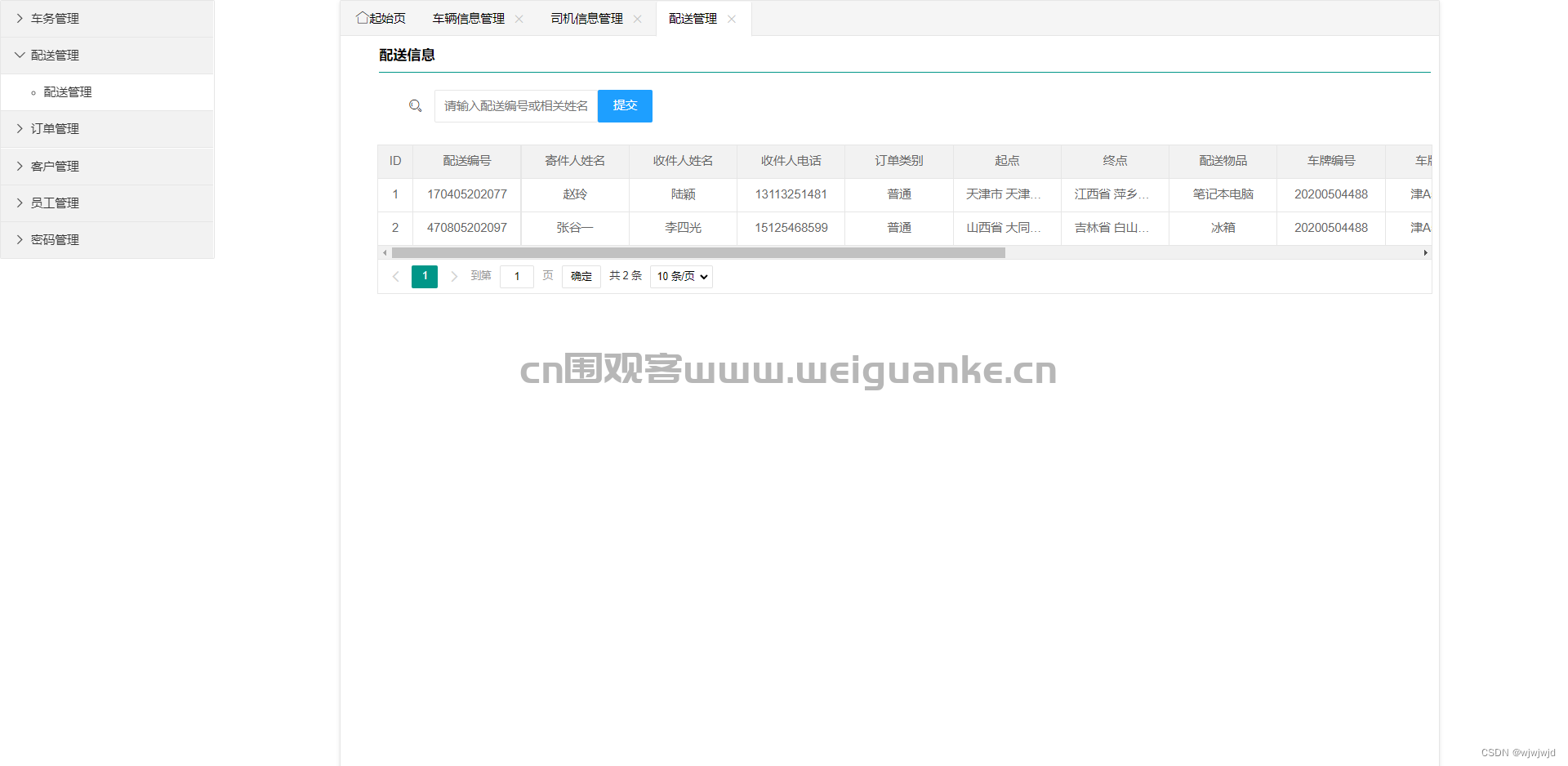Click the 订单类别 column header
Viewport: 1568px width, 766px height.
899,162
